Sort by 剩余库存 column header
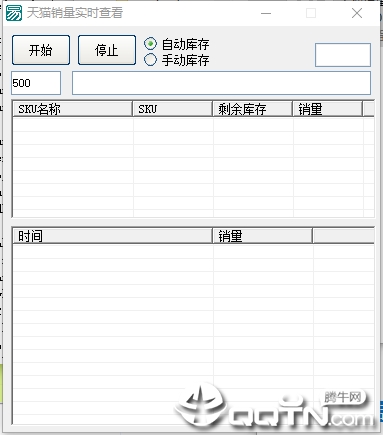Screen dimensions: 383x435 pos(252,109)
